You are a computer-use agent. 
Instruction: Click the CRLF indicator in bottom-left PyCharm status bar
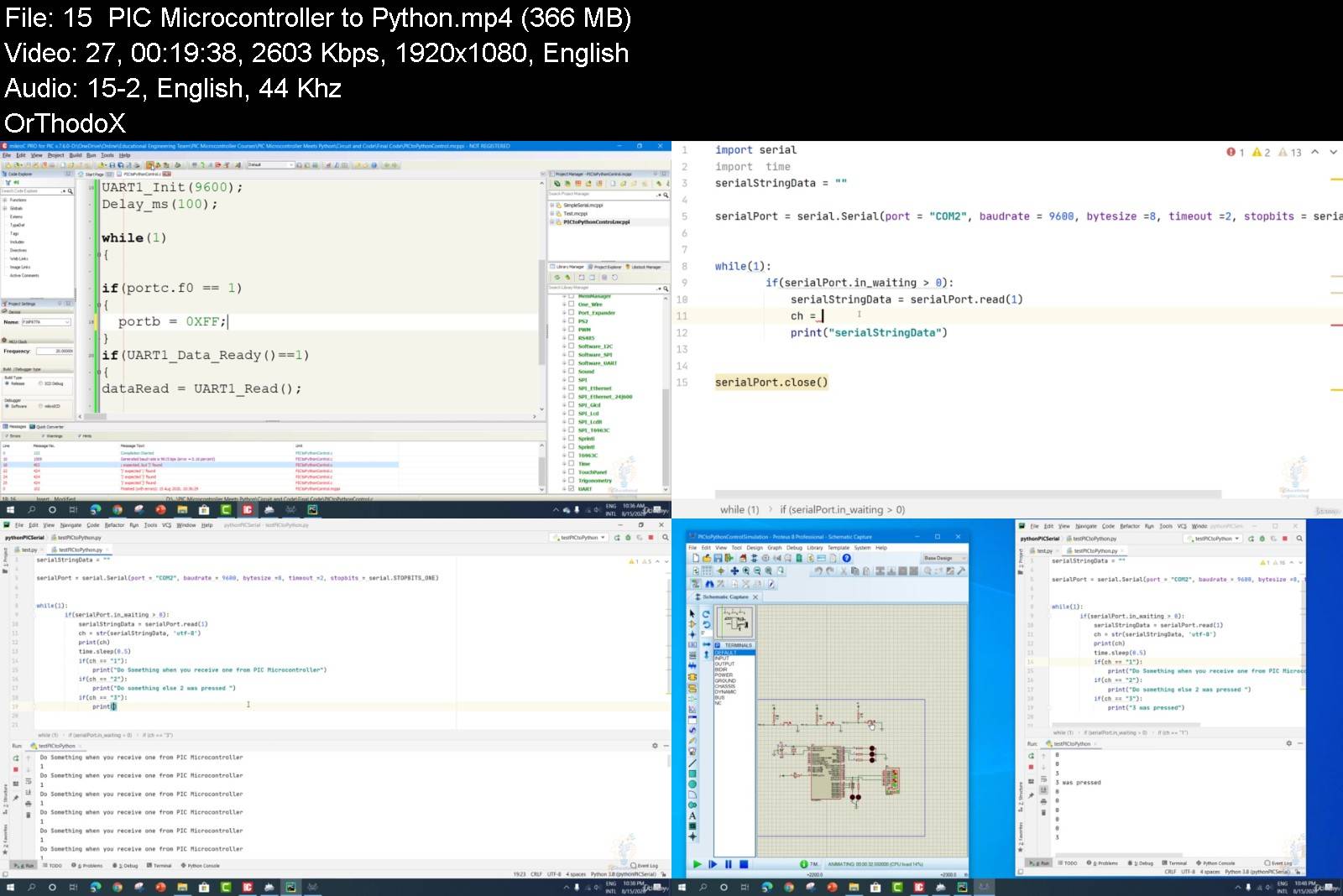(536, 874)
